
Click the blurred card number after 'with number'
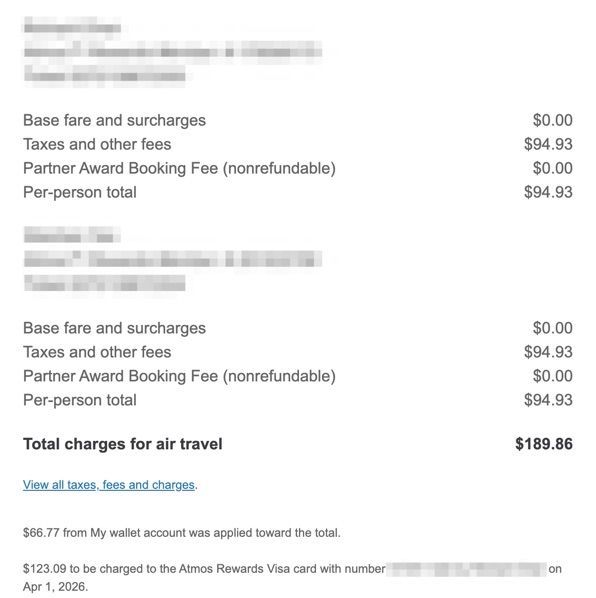click(x=466, y=569)
